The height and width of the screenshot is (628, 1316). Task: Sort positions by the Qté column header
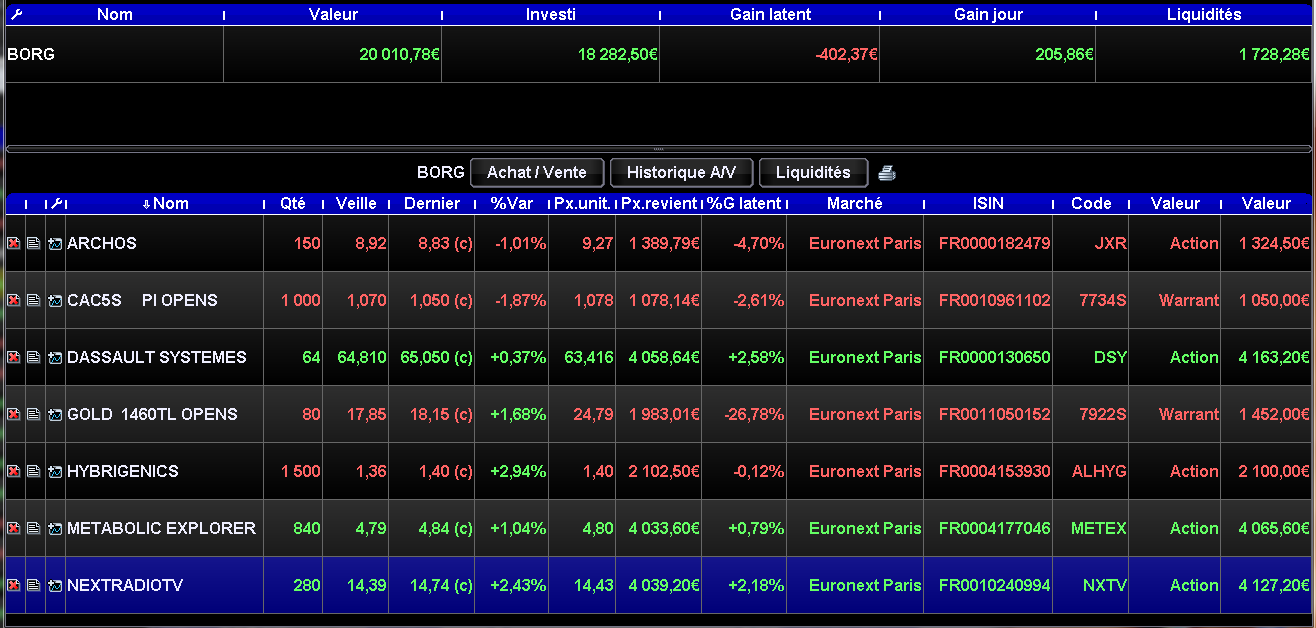click(x=293, y=203)
